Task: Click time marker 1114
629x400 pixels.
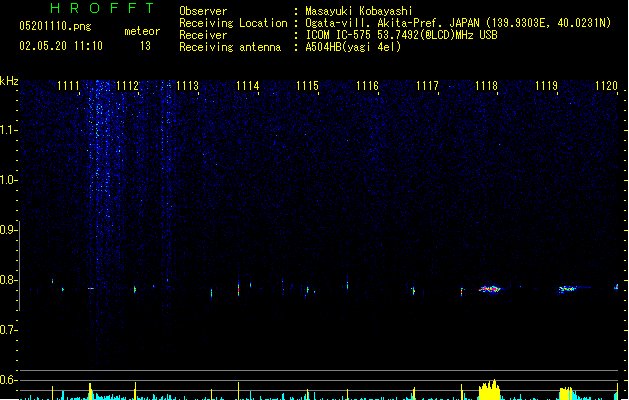Action: (x=248, y=86)
